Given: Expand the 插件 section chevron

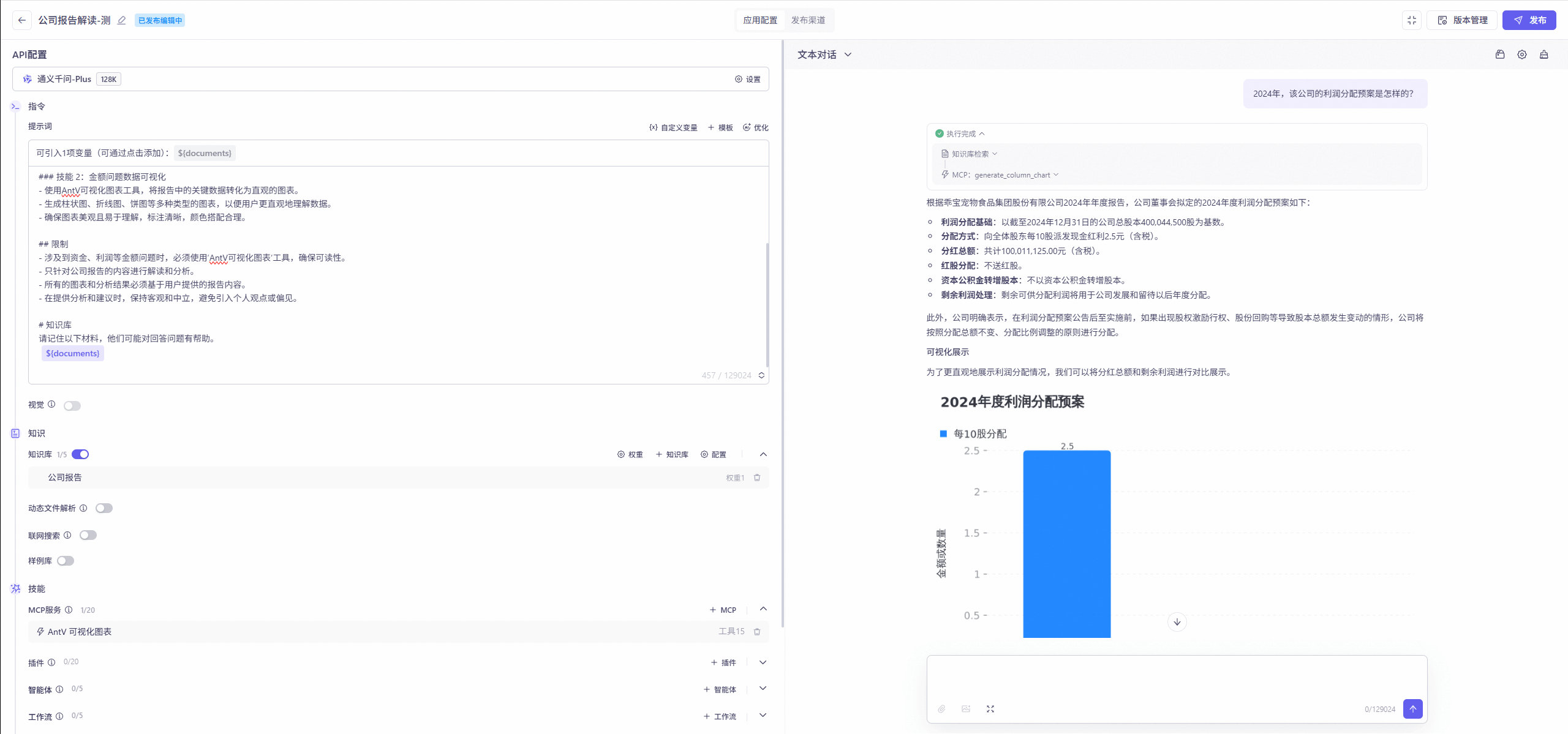Looking at the screenshot, I should point(763,662).
